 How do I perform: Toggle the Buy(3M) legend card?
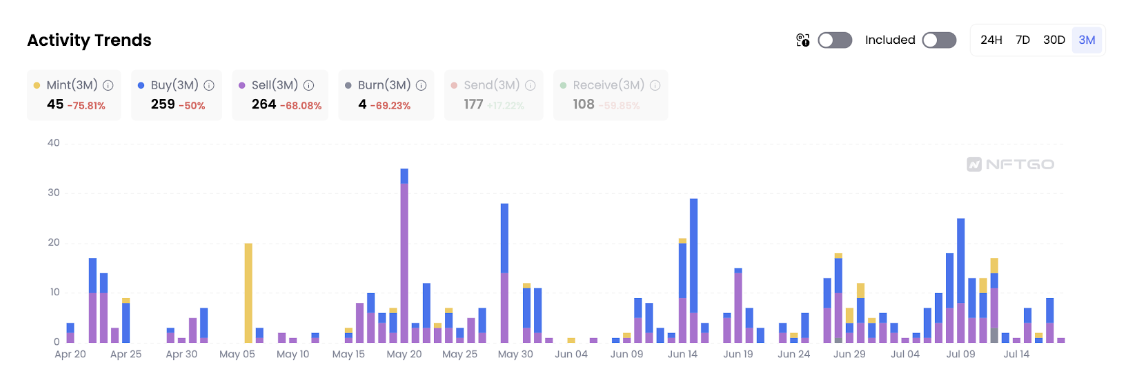click(176, 95)
